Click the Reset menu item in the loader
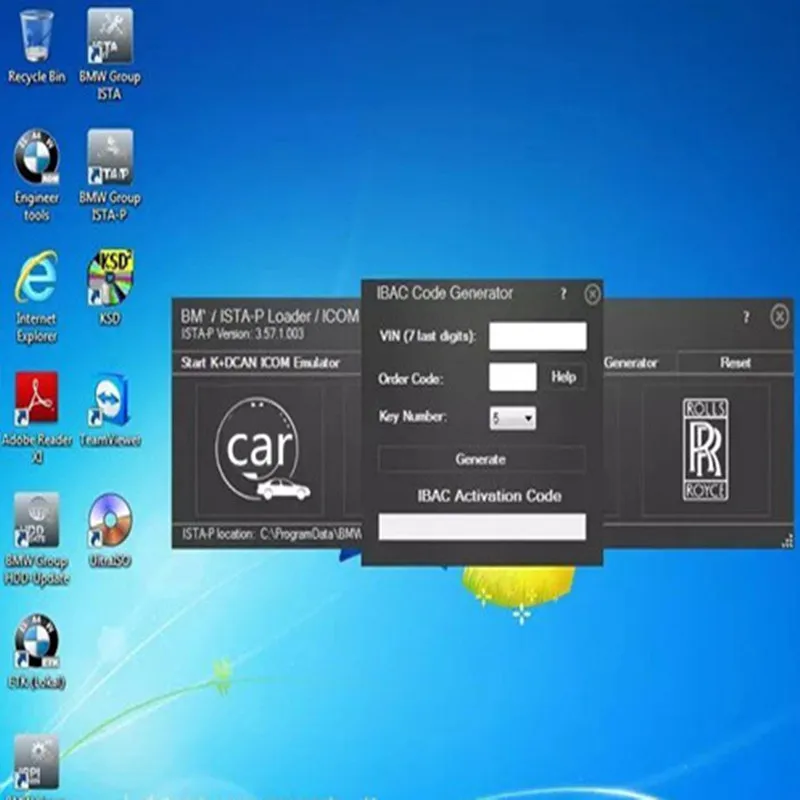Image resolution: width=800 pixels, height=800 pixels. pos(735,363)
